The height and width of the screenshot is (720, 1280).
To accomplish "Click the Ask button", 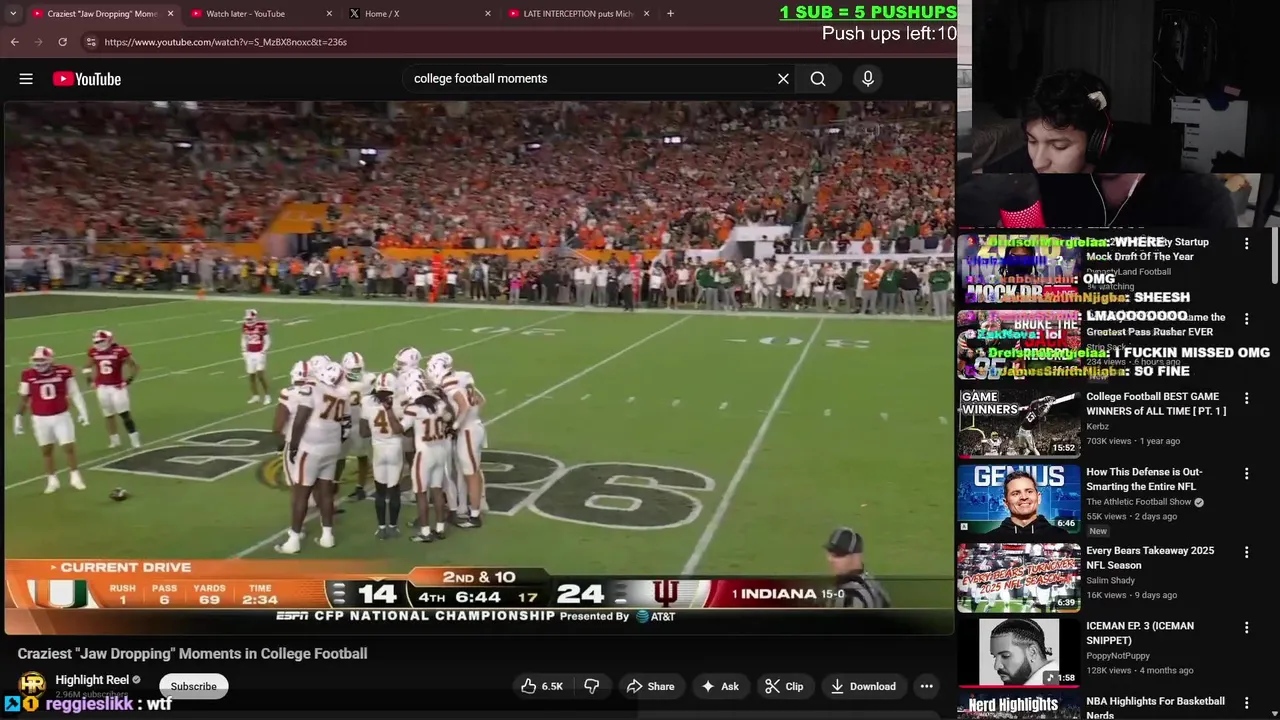I will point(720,686).
